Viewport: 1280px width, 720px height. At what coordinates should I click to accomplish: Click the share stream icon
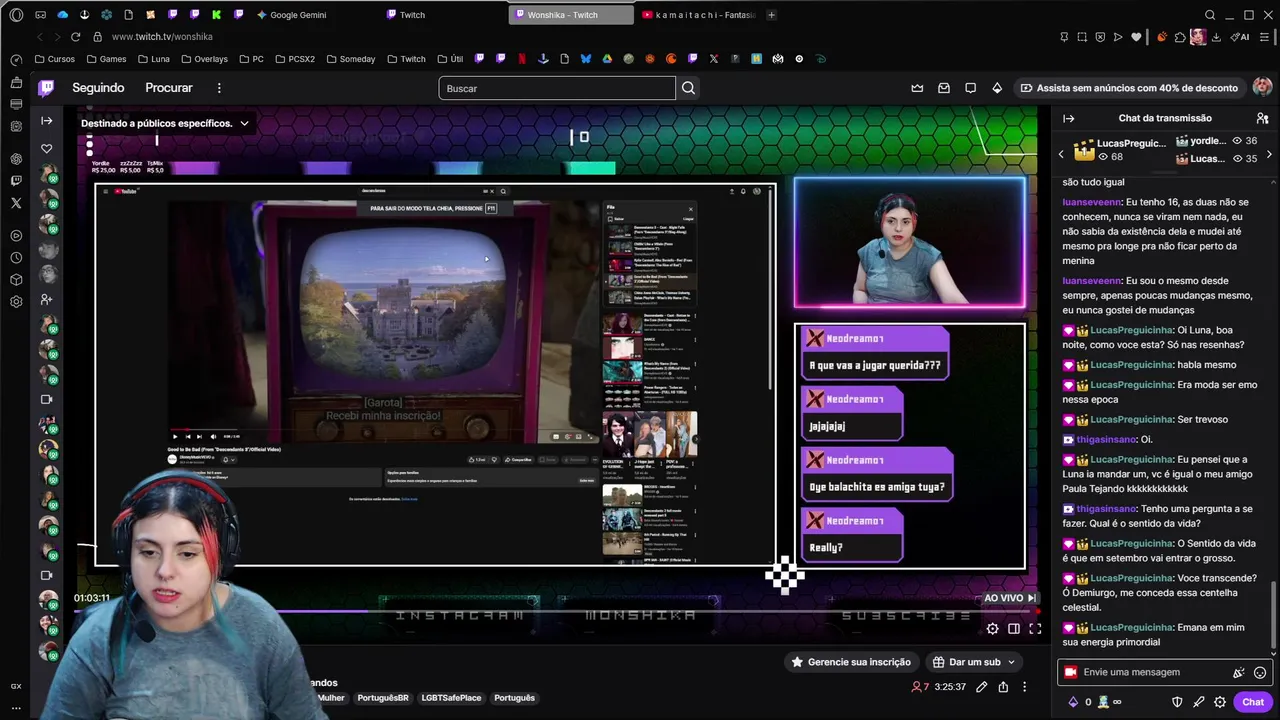coord(1003,687)
